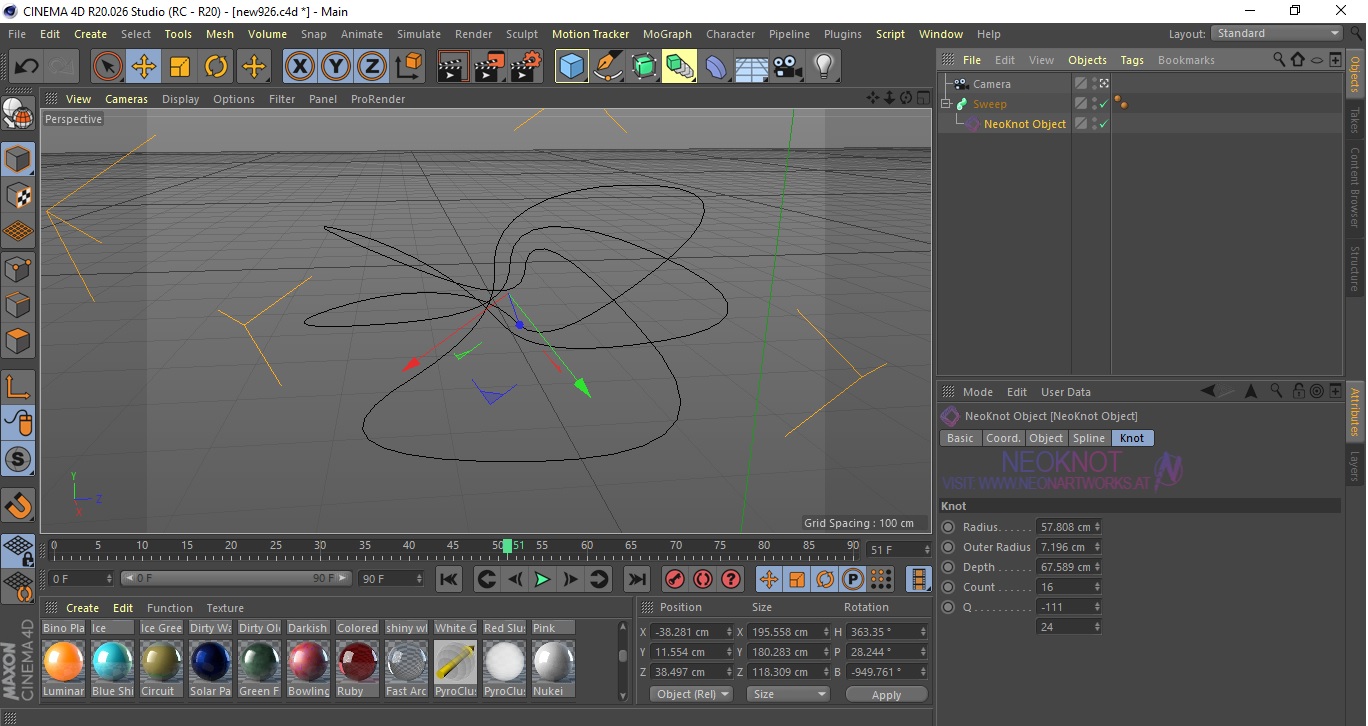Render the active view
Image resolution: width=1368 pixels, height=726 pixels.
tap(454, 67)
